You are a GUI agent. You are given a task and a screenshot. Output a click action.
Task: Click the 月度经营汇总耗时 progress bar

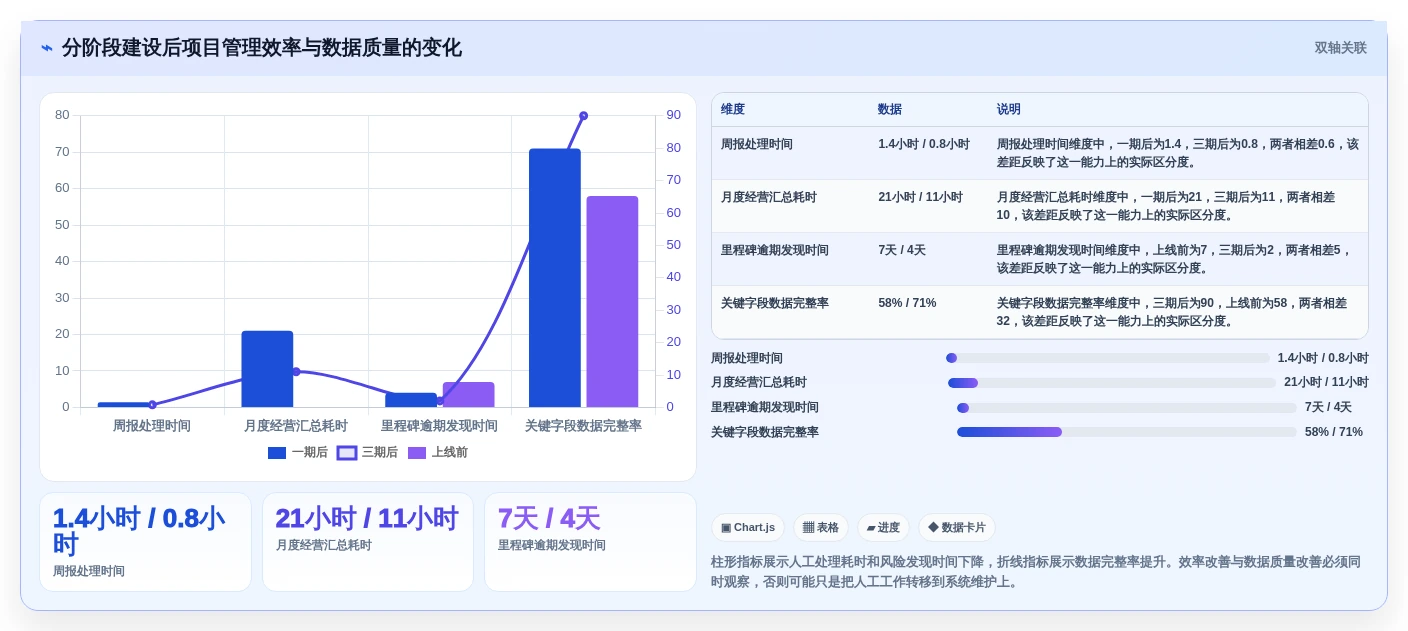click(x=1112, y=382)
